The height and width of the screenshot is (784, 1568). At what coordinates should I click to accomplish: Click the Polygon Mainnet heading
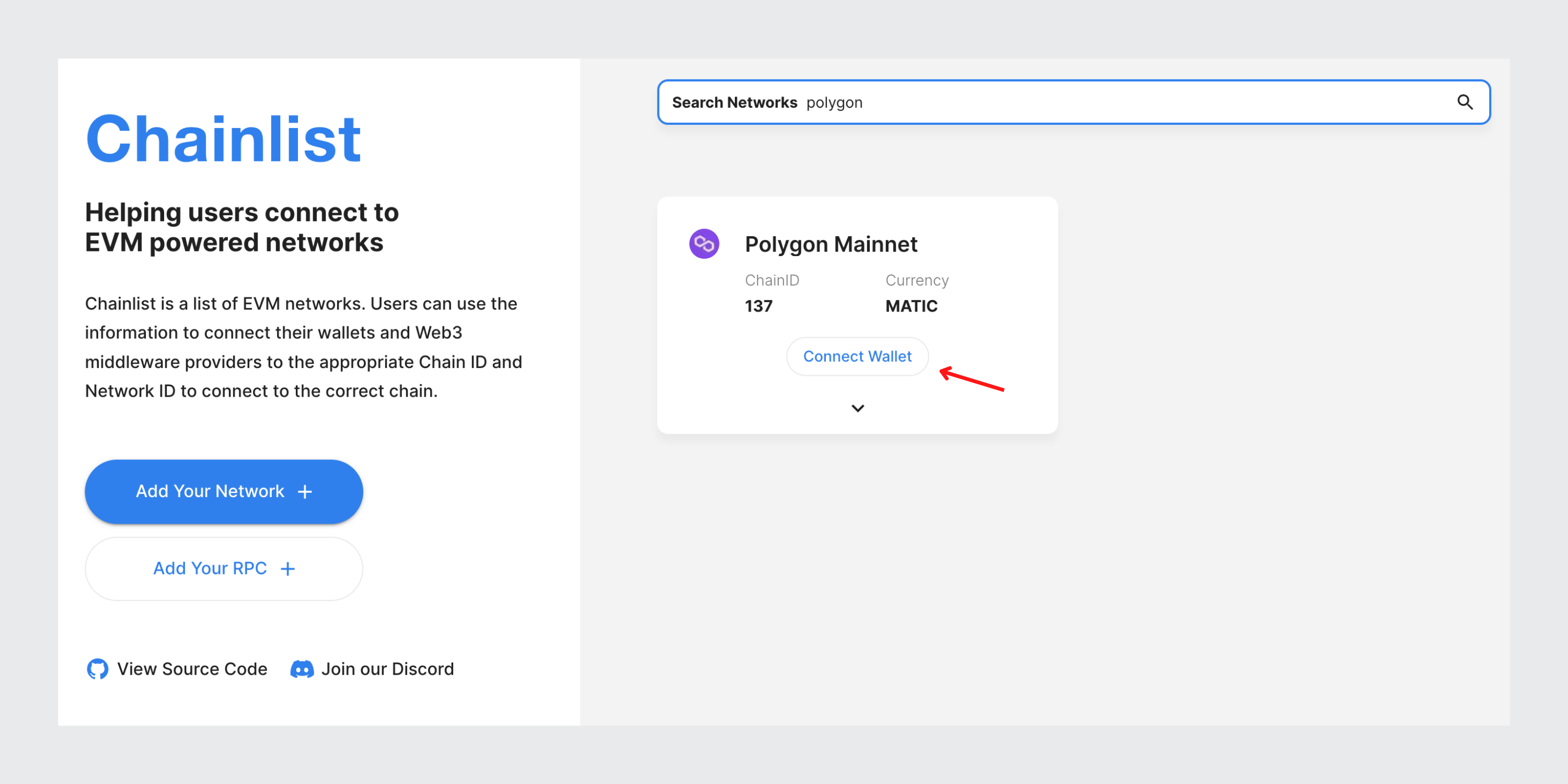pyautogui.click(x=831, y=244)
